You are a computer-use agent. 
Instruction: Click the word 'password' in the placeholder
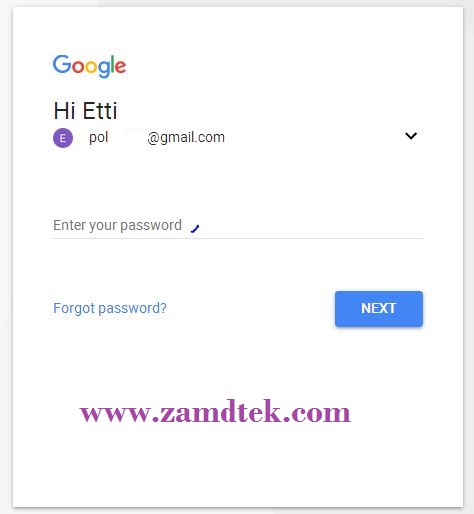point(151,226)
